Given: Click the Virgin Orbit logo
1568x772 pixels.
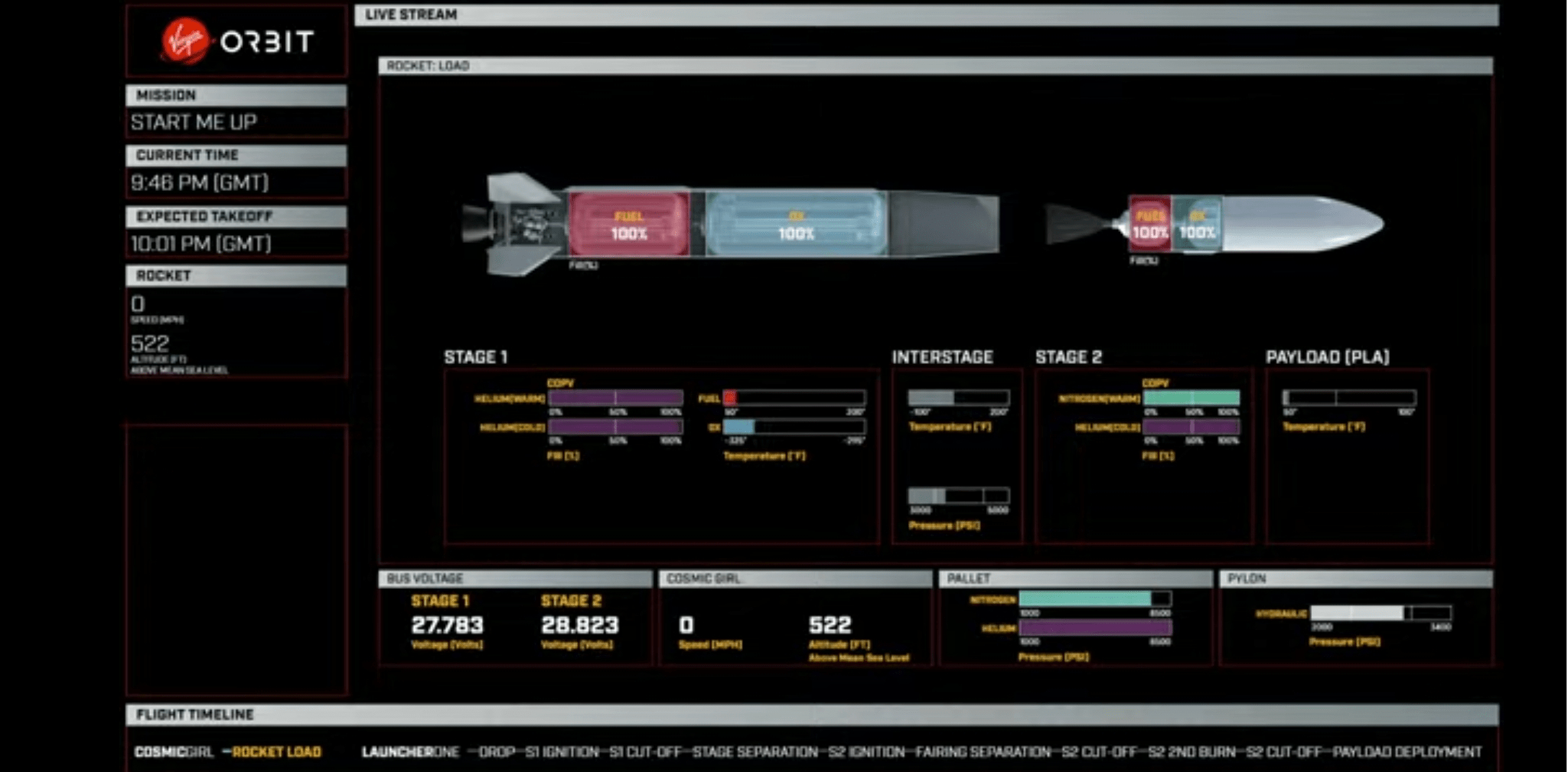Looking at the screenshot, I should (237, 41).
